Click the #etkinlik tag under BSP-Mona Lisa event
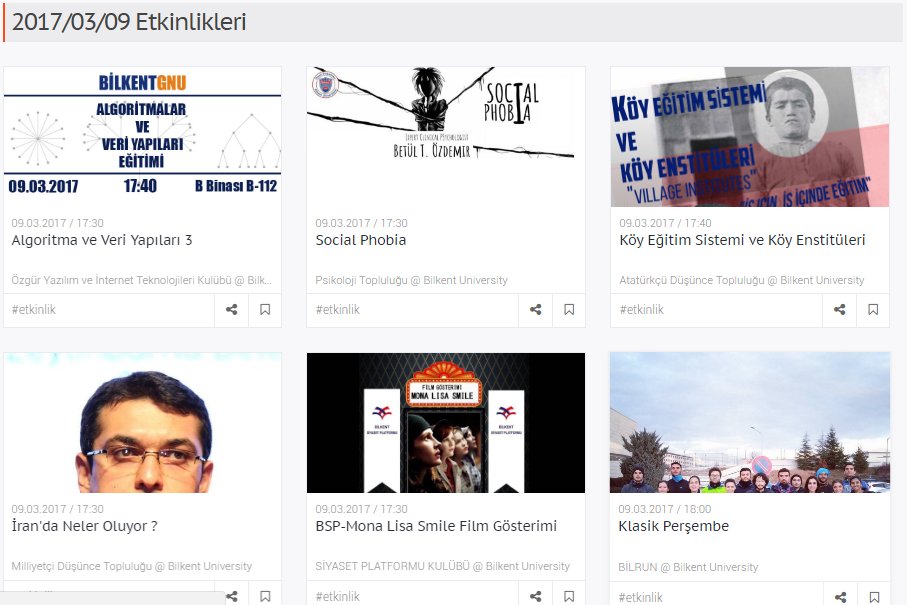The height and width of the screenshot is (605, 907). [338, 596]
